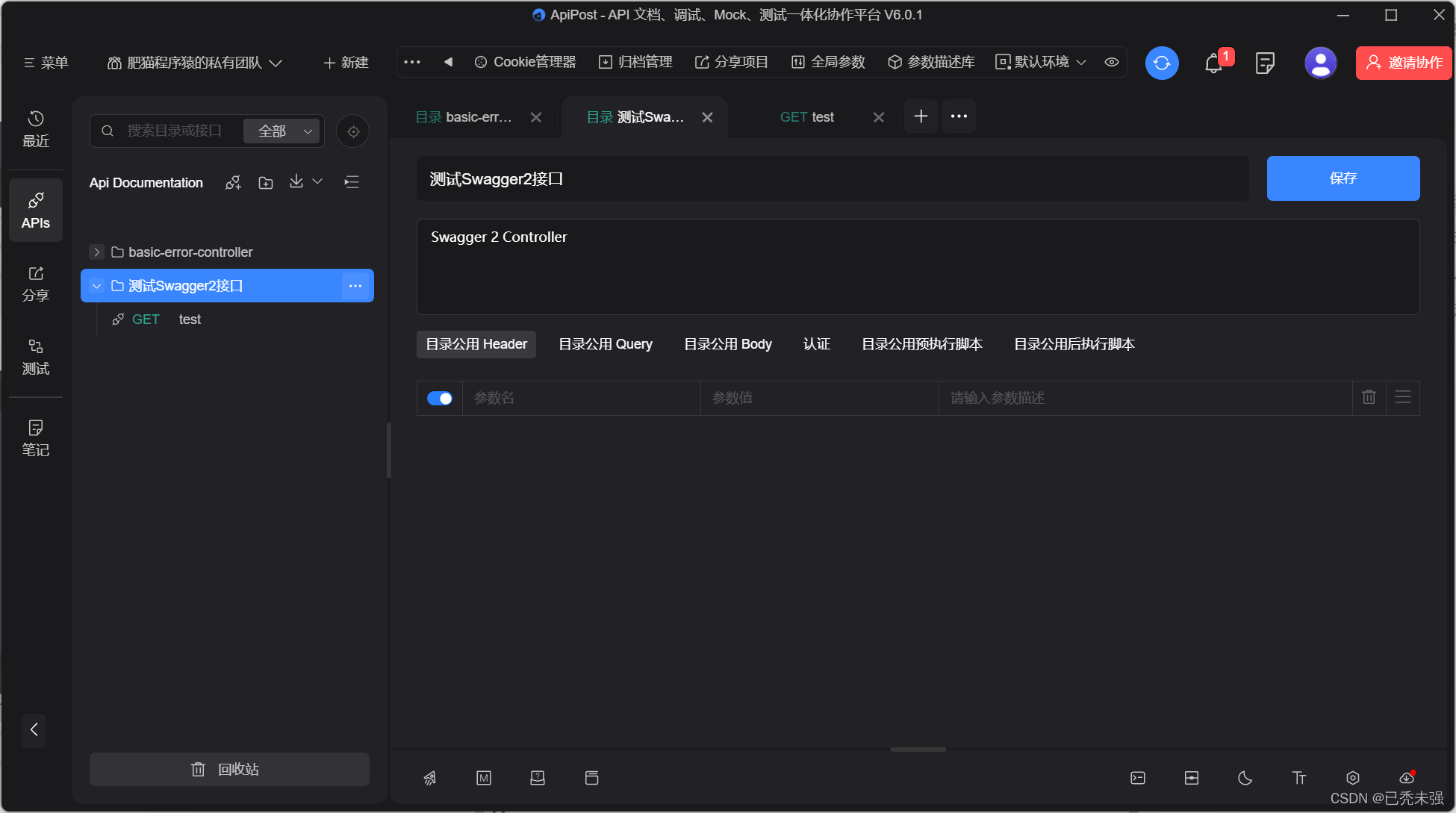Screen dimensions: 1456x813
Task: Switch to the 目录 basic-err... tab
Action: [x=464, y=117]
